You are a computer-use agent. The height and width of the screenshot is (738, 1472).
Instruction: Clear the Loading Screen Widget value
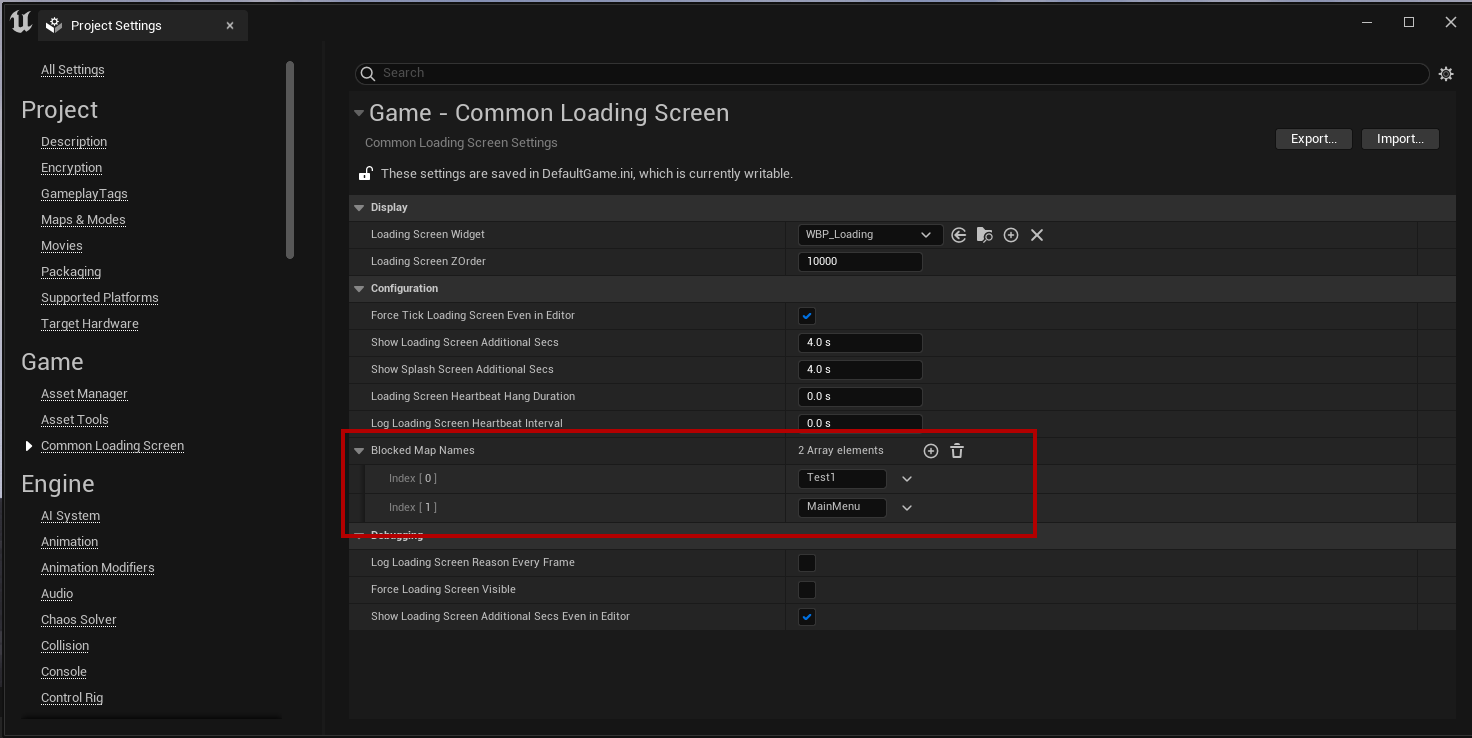pyautogui.click(x=1037, y=235)
